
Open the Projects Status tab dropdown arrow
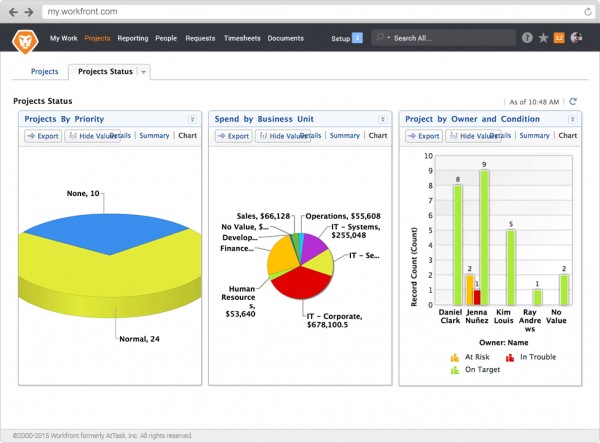coord(144,72)
